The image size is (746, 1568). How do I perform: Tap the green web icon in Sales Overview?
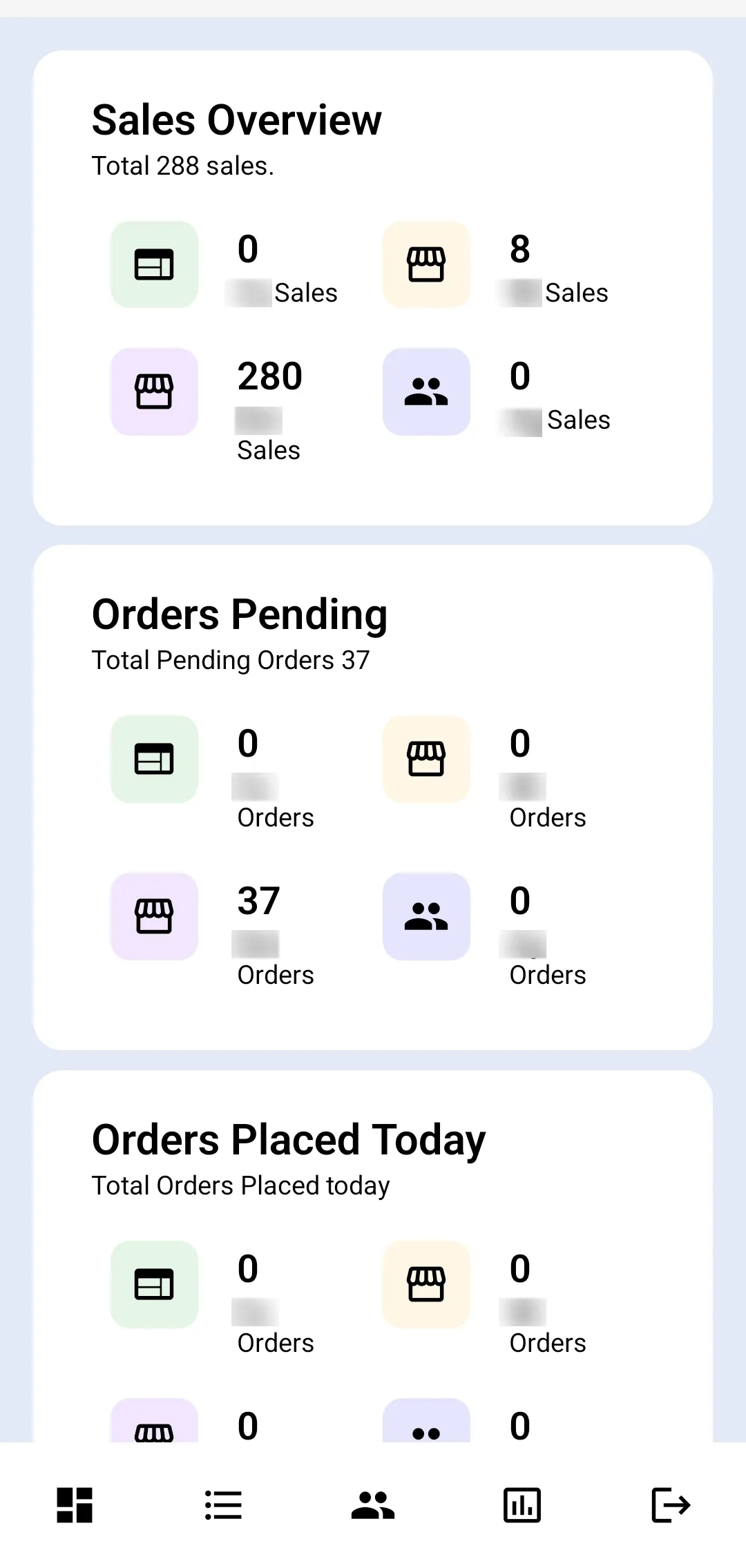pyautogui.click(x=155, y=264)
